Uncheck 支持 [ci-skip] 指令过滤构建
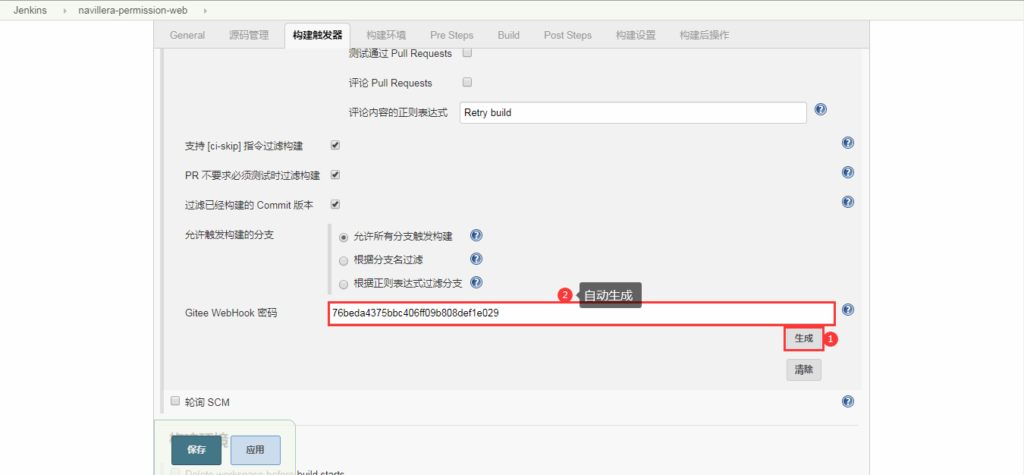The width and height of the screenshot is (1024, 475). (x=336, y=145)
